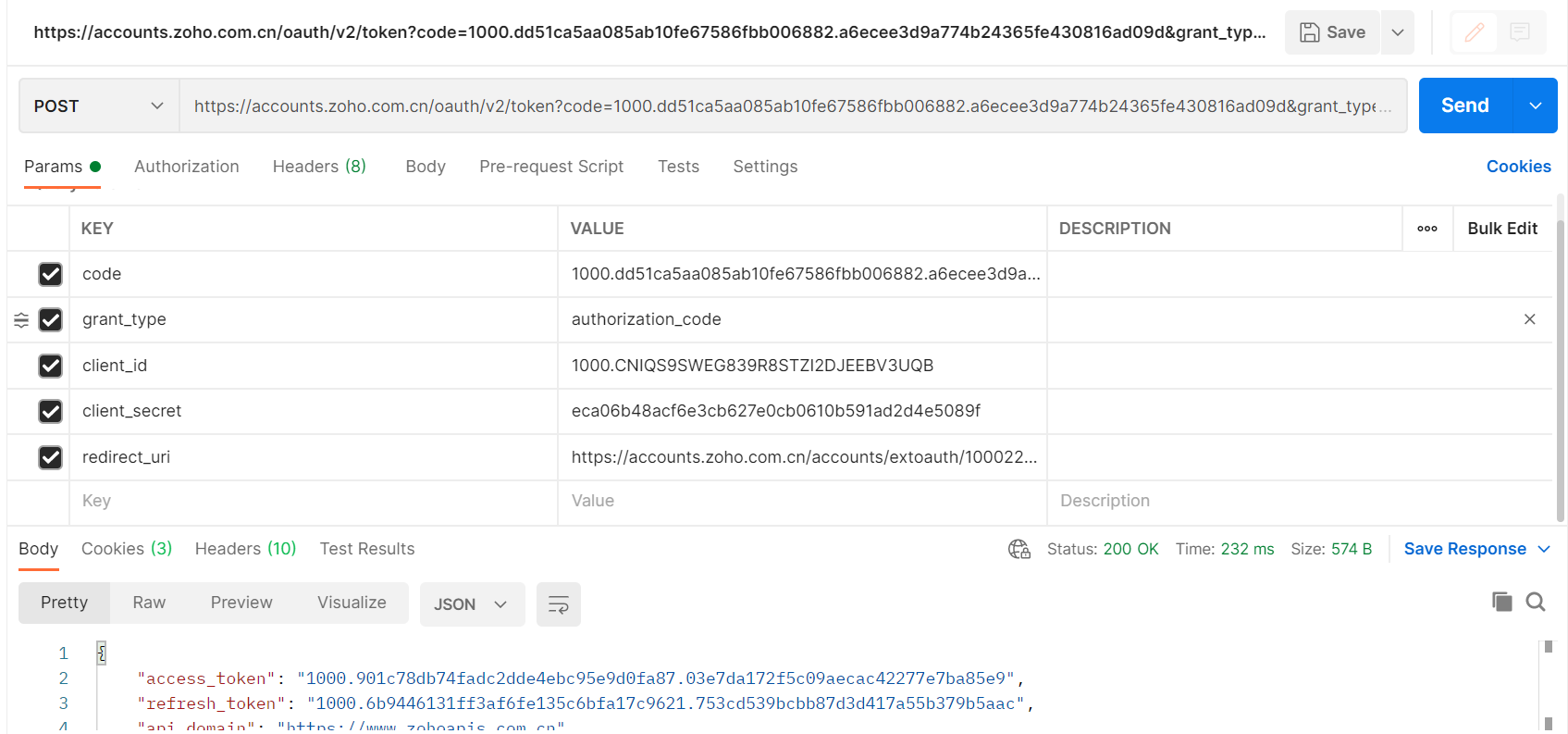Uncheck the client_id parameter checkbox
1568x734 pixels.
(x=51, y=366)
